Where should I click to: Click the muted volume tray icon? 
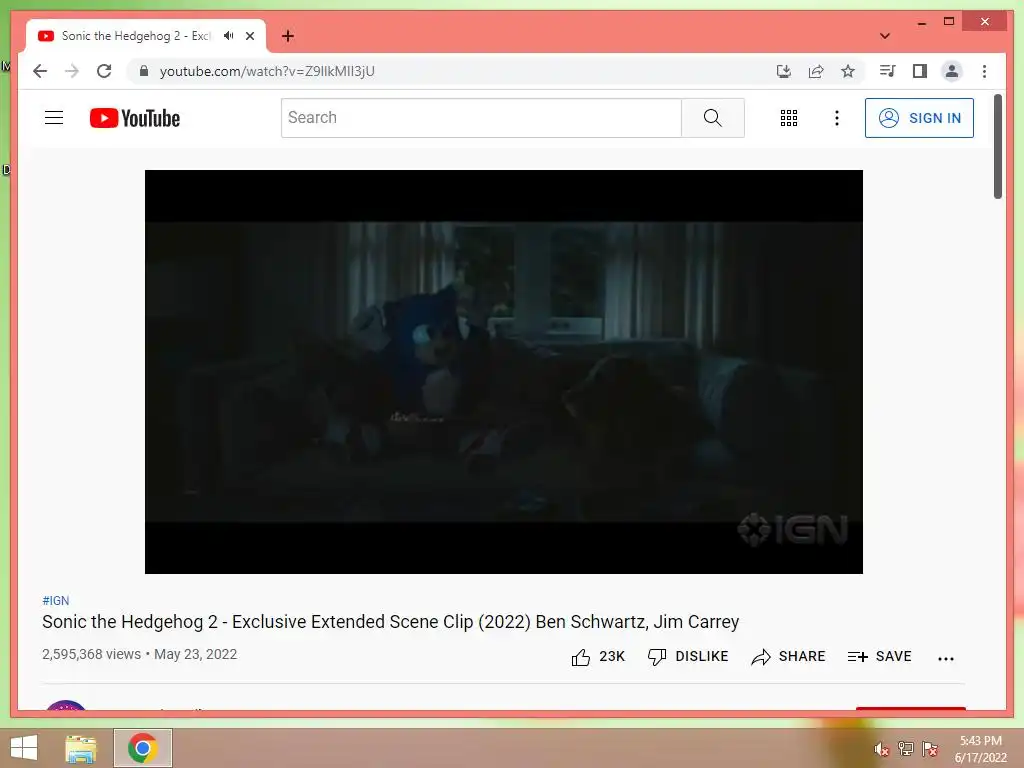[882, 749]
